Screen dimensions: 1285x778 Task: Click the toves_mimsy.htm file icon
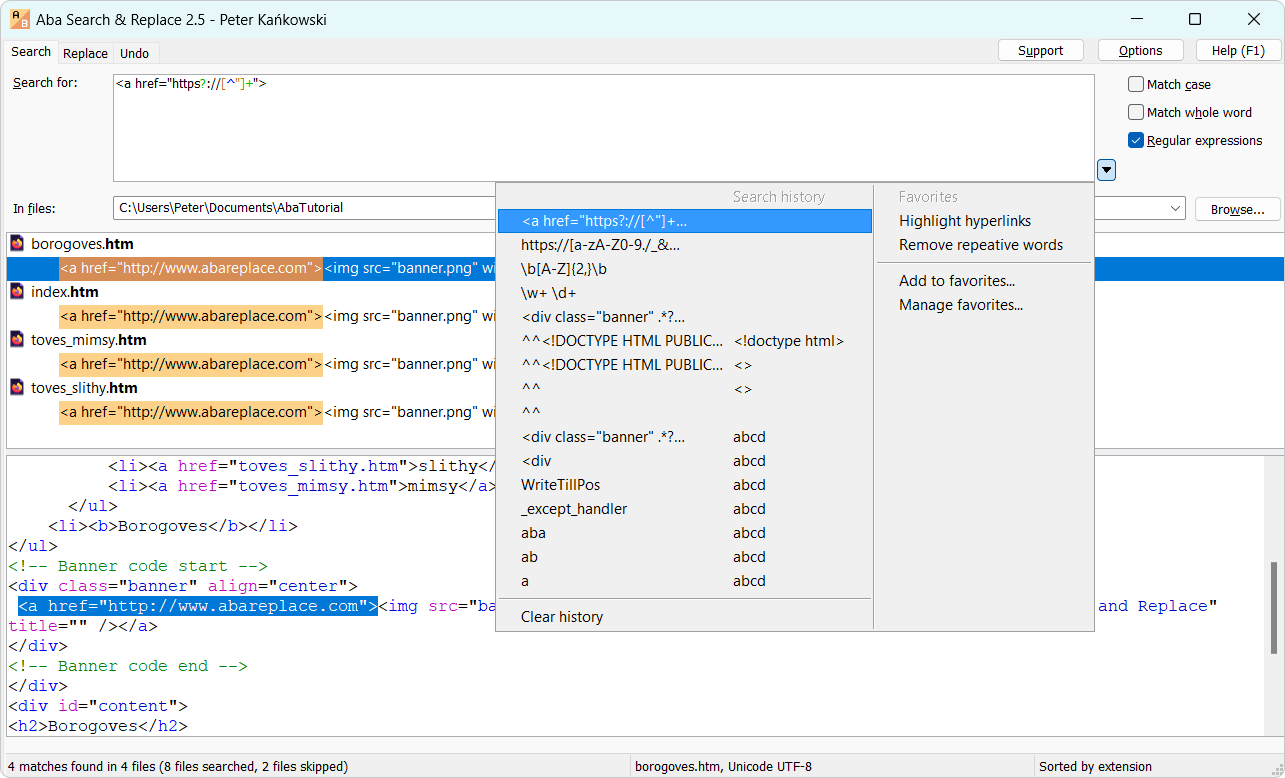[x=17, y=339]
